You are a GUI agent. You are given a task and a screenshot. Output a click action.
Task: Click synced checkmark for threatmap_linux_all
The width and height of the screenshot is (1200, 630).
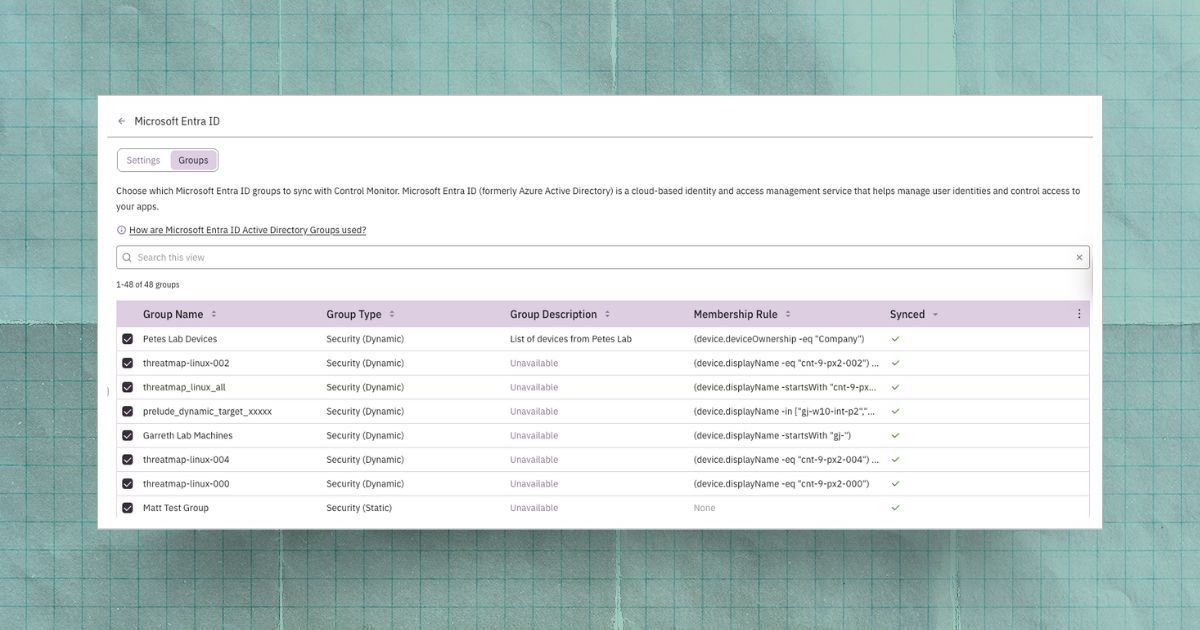coord(895,387)
